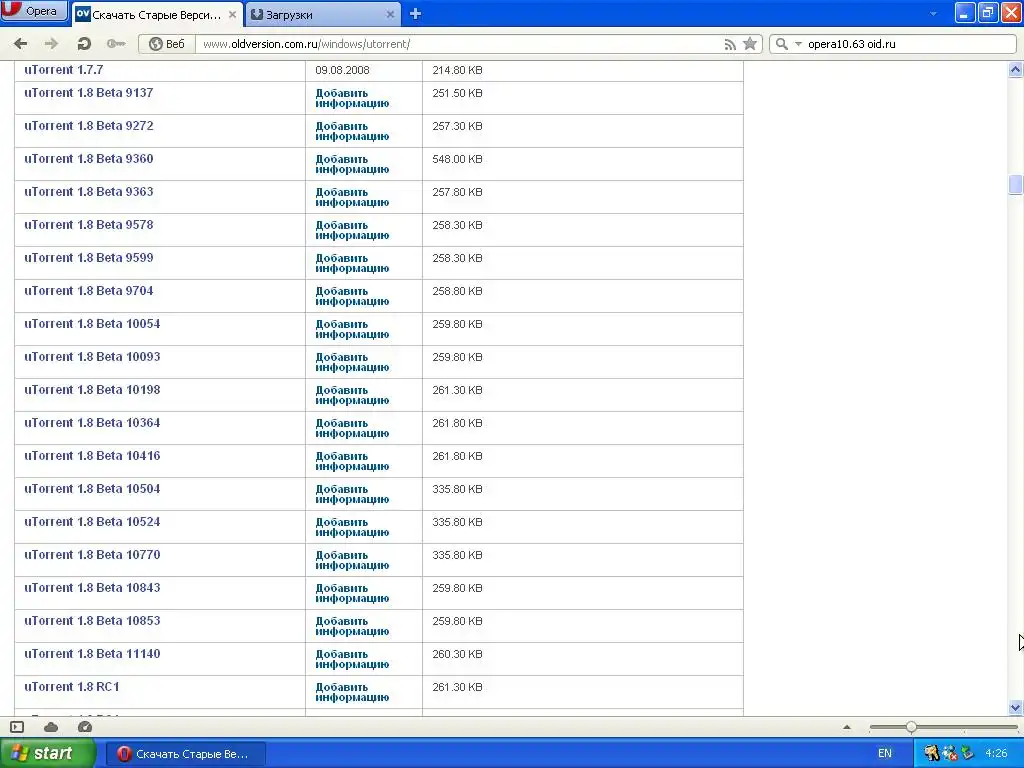The width and height of the screenshot is (1024, 768).
Task: Open the zoom options arrow near slider
Action: pyautogui.click(x=847, y=727)
